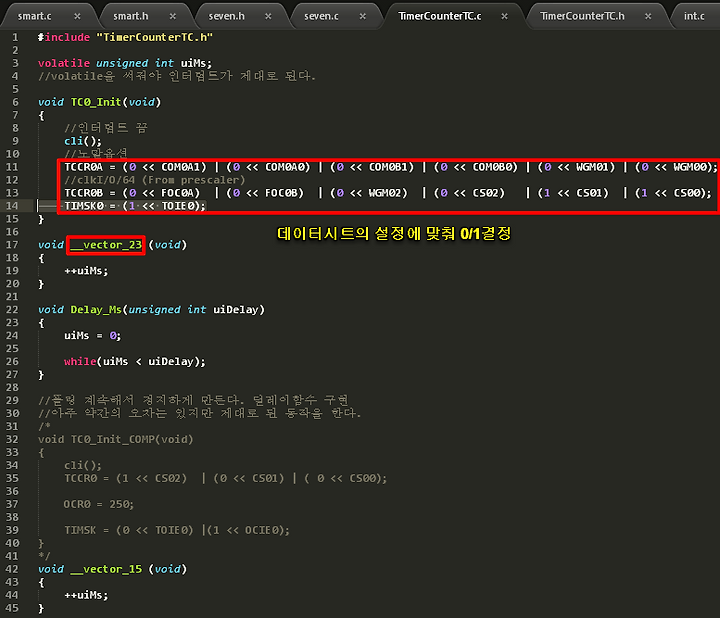This screenshot has width=720, height=618.
Task: Click the while(uiMs < uiDelay); line
Action: point(135,361)
